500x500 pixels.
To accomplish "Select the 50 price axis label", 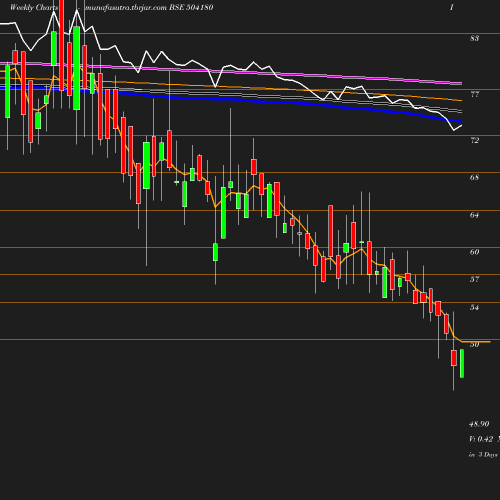I will (474, 345).
